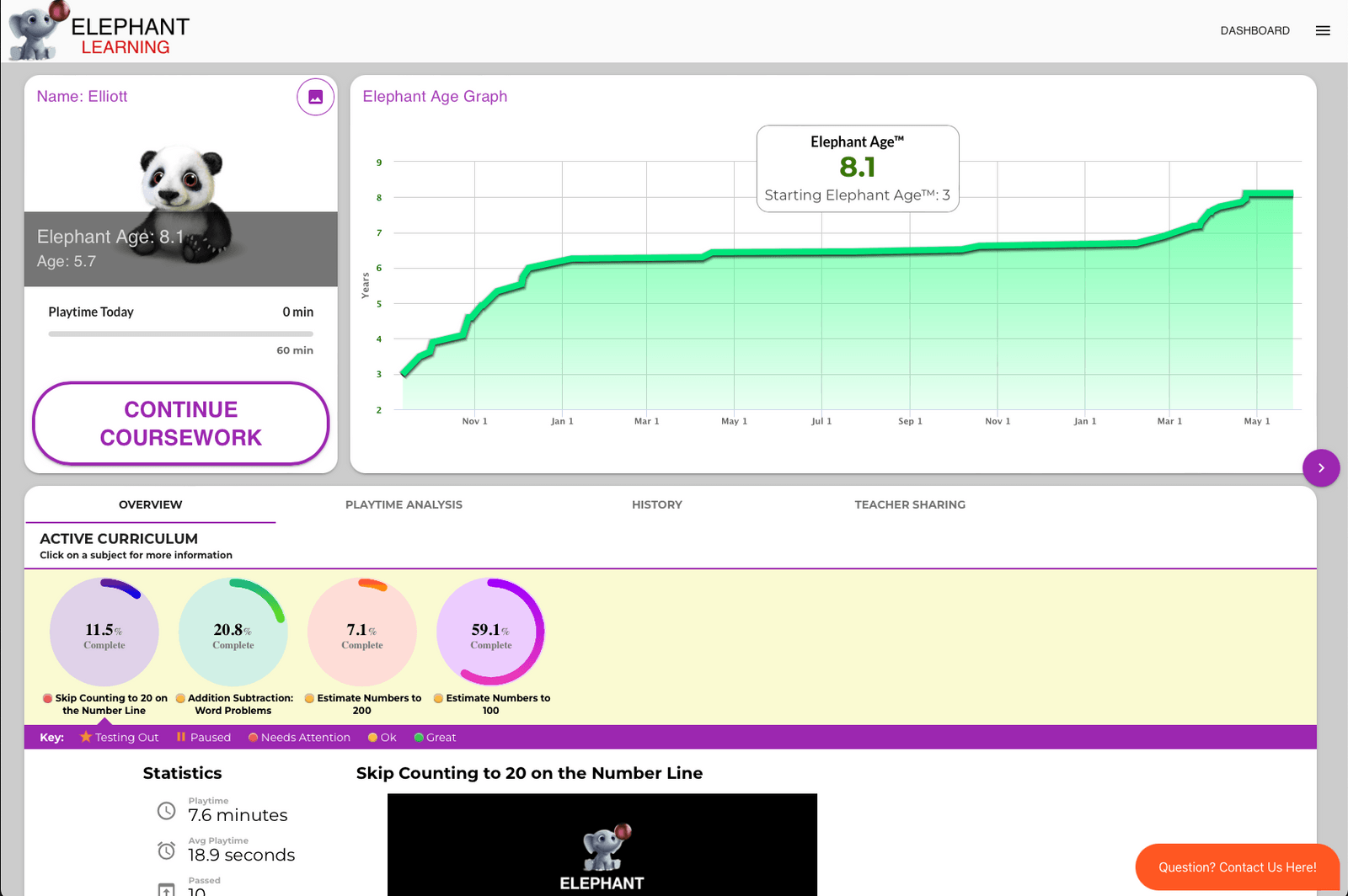This screenshot has width=1348, height=896.
Task: Click Question? Contact Us Here button
Action: tap(1237, 867)
